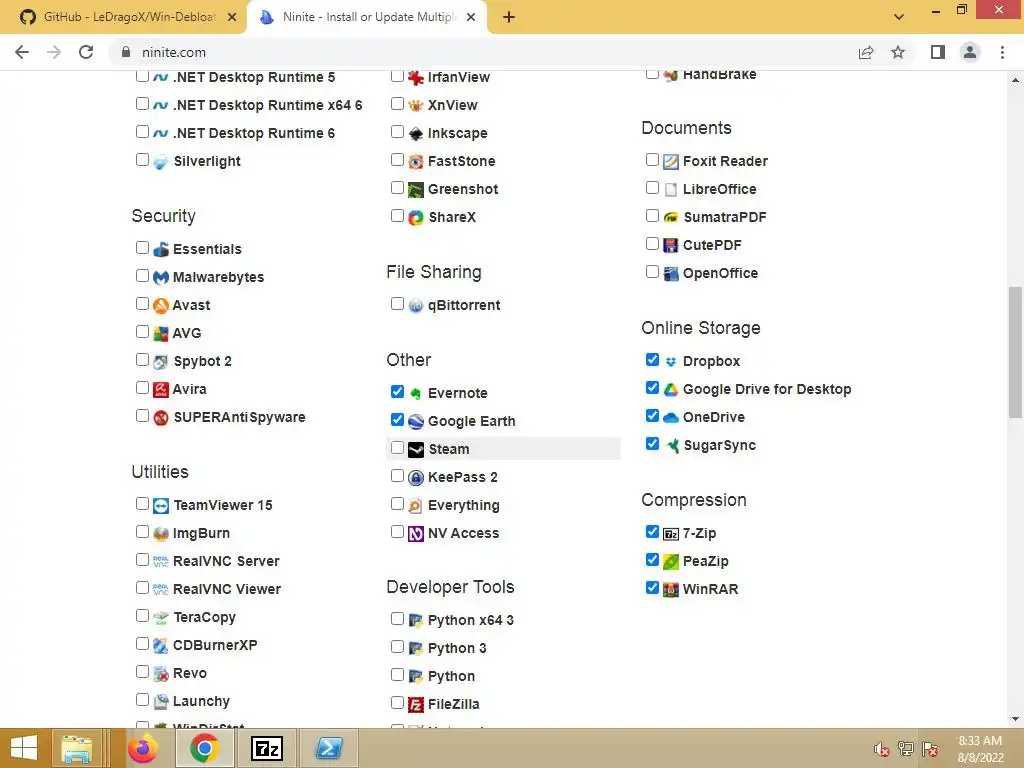Uncheck the WinRAR checkbox

tap(652, 588)
